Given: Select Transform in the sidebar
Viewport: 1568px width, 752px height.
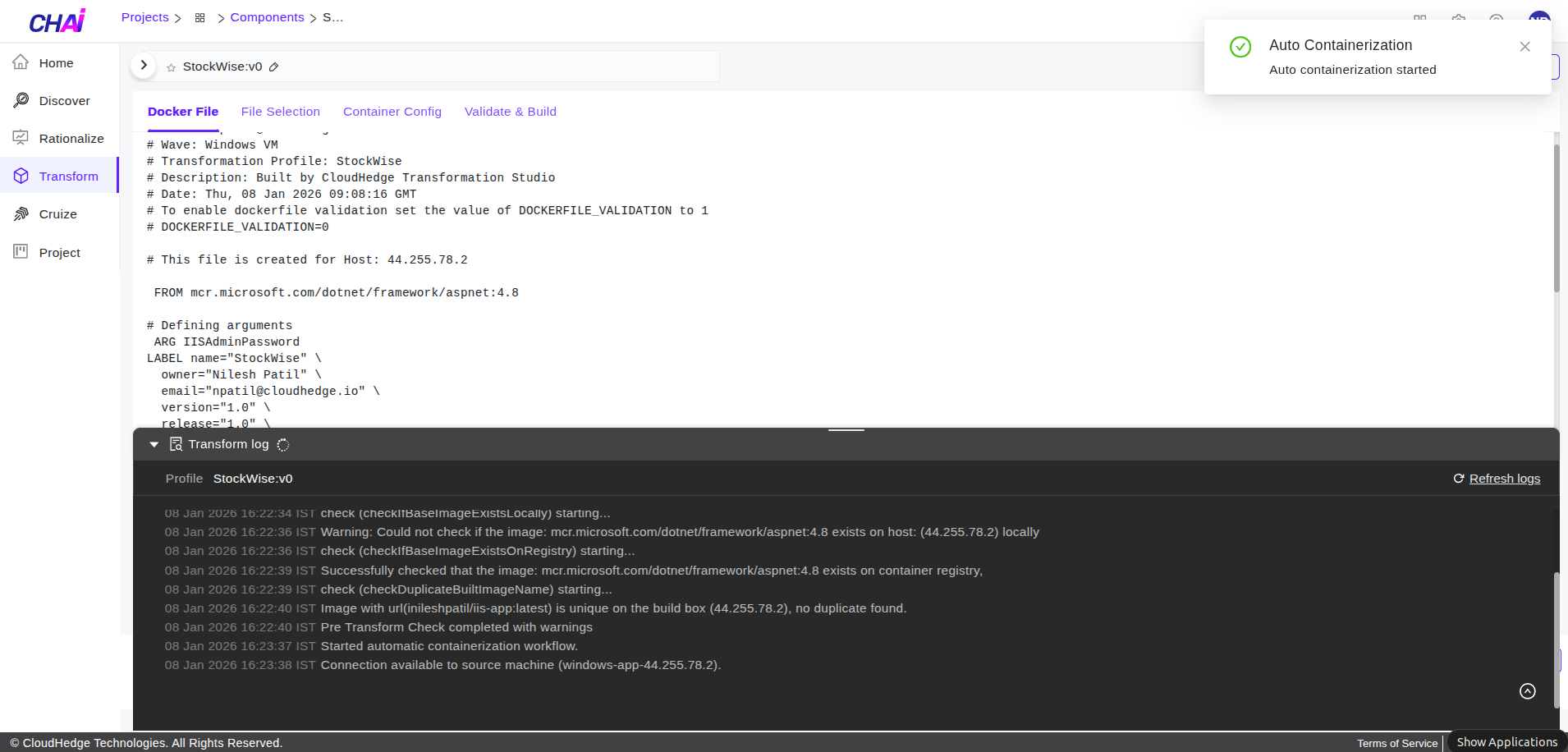Looking at the screenshot, I should click(x=59, y=177).
